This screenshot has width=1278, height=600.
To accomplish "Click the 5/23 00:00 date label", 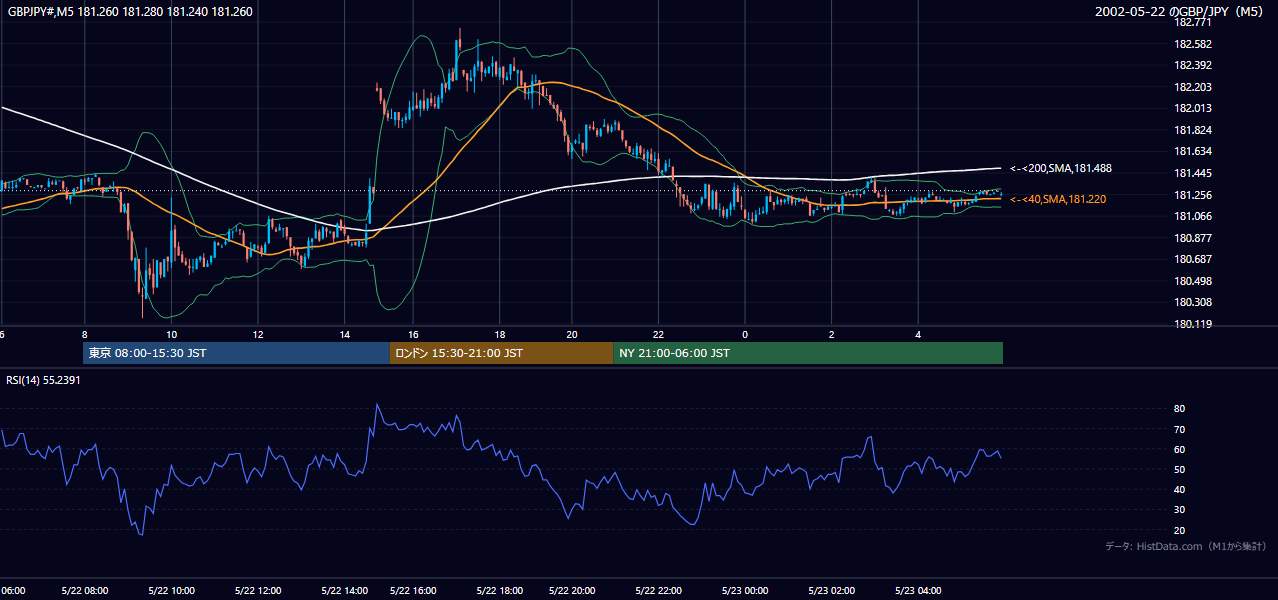I will (x=744, y=591).
